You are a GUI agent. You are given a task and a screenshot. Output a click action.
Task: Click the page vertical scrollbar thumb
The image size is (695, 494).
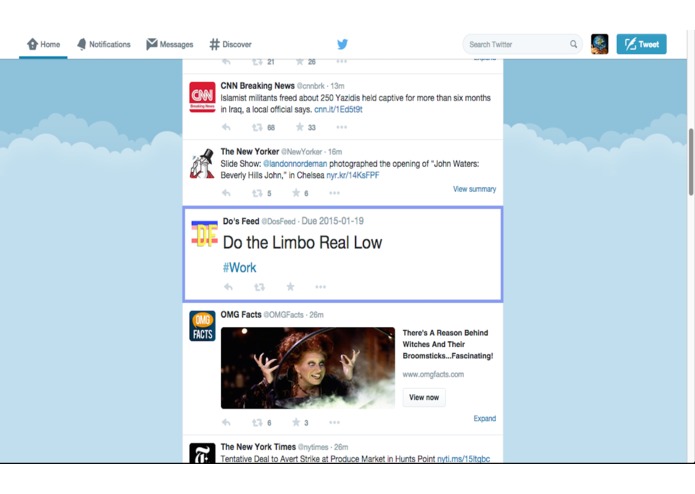[x=691, y=162]
